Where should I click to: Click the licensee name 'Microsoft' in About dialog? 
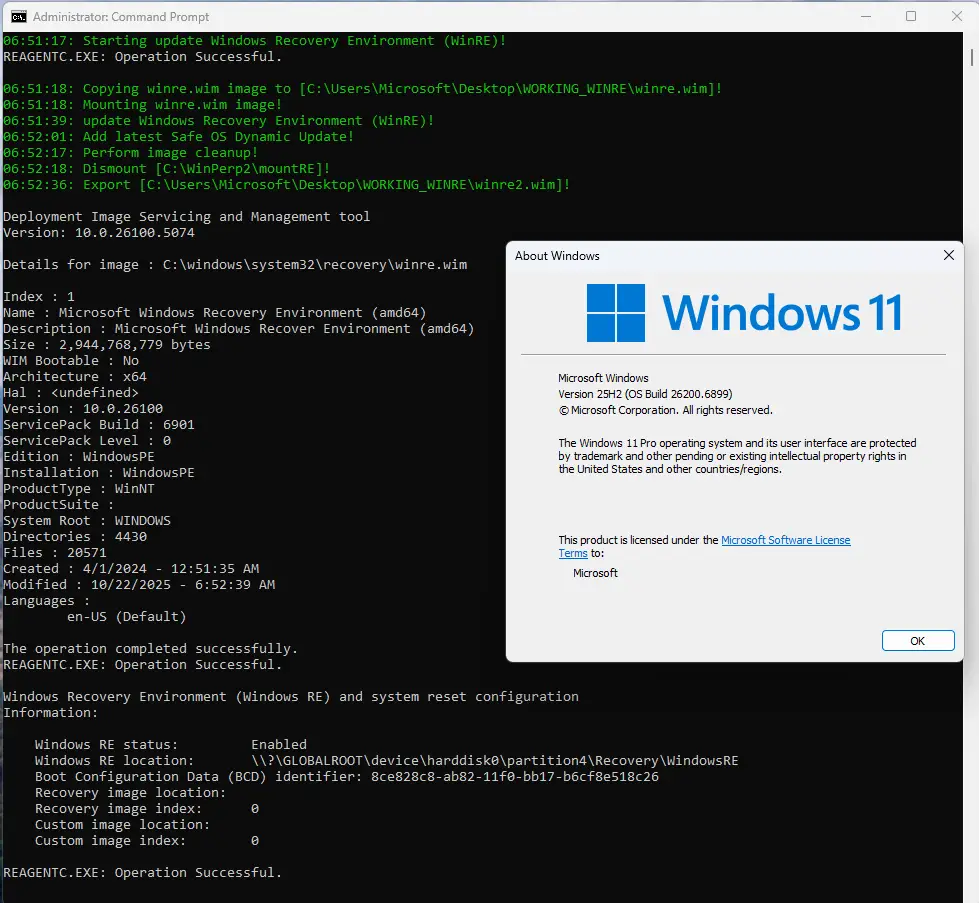[x=595, y=573]
